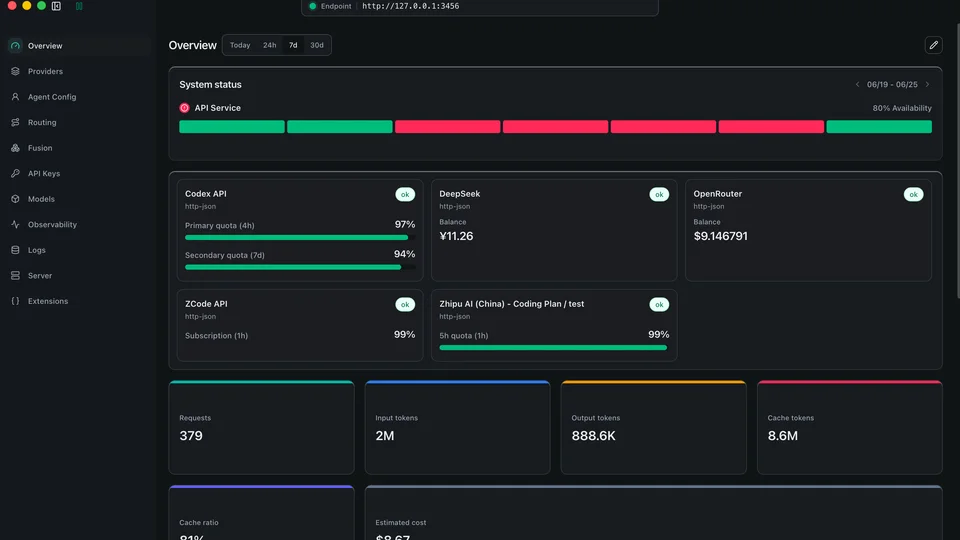Open the Logs page

78,250
